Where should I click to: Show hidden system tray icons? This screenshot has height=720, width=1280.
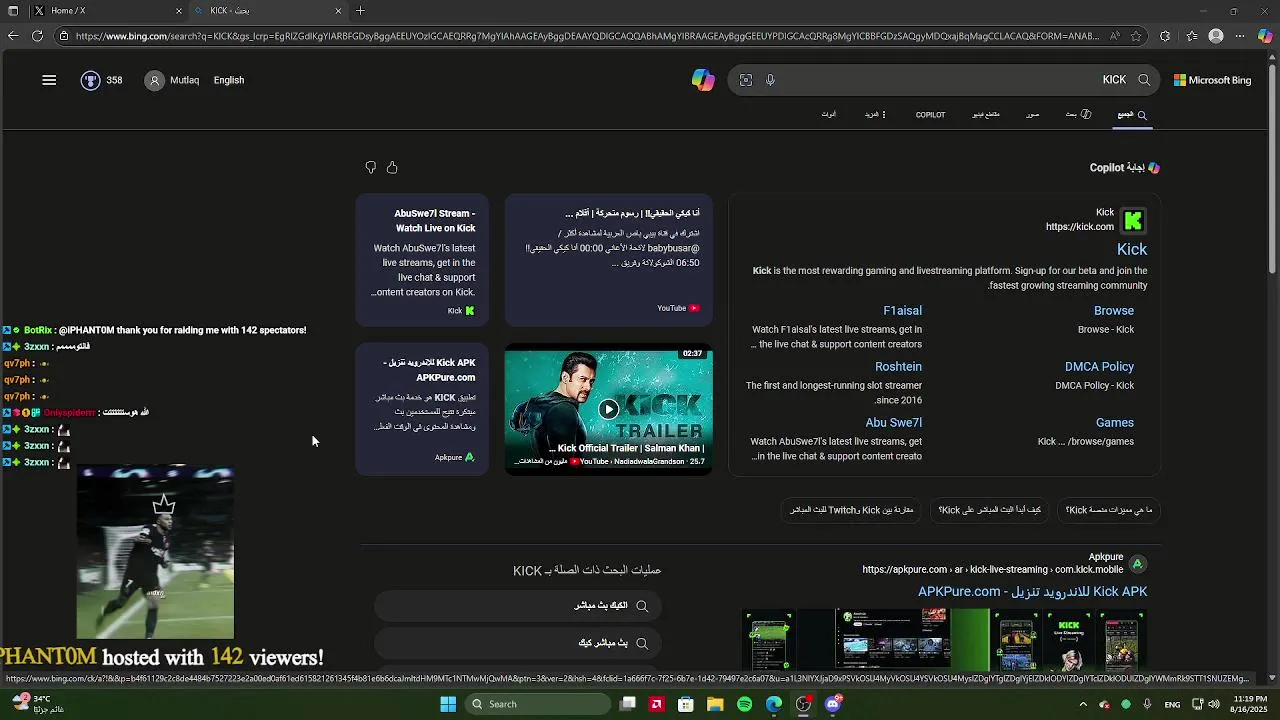coord(1083,704)
